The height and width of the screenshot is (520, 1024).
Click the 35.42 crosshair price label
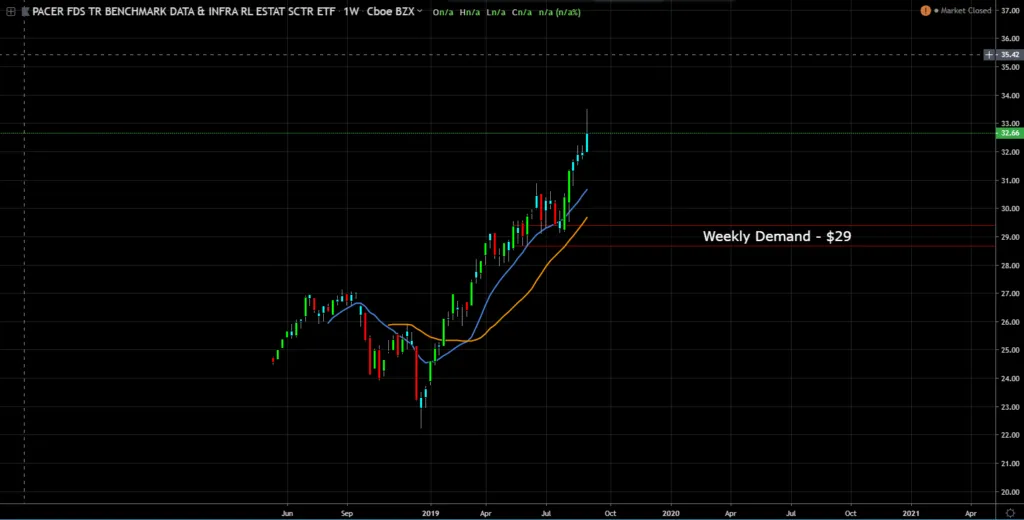pos(1010,55)
